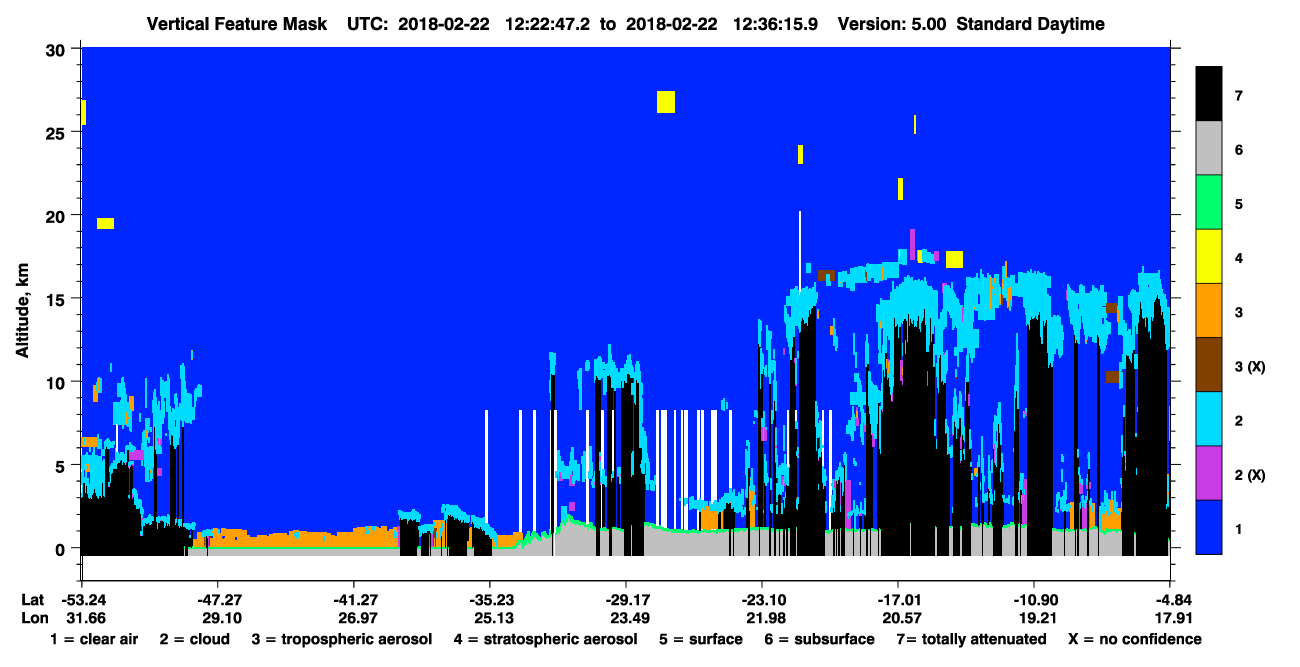The width and height of the screenshot is (1300, 667).
Task: Click the '5 = surface' legend text
Action: click(x=700, y=639)
